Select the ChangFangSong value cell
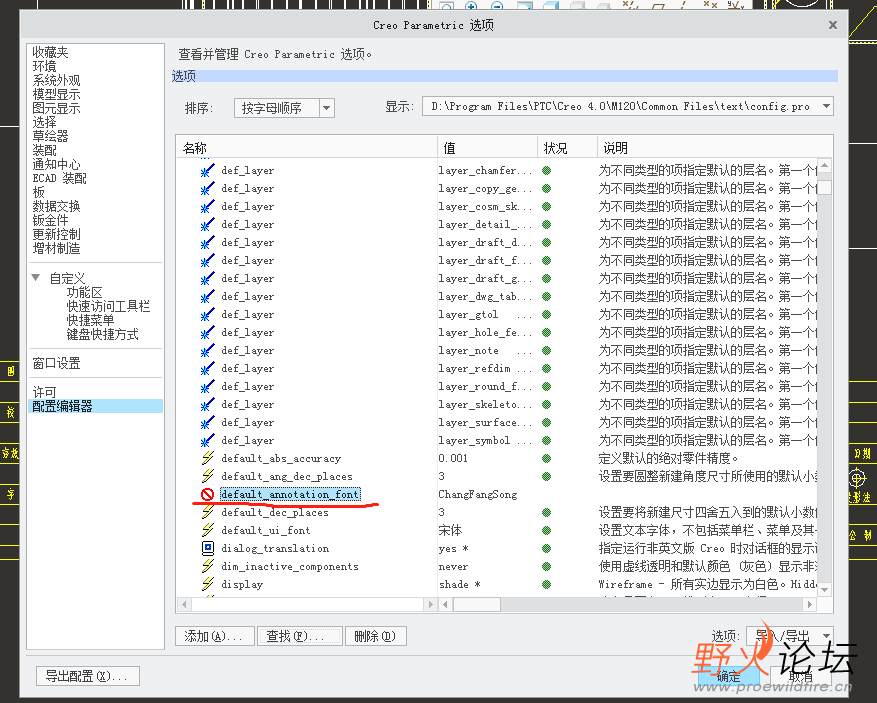 [478, 494]
